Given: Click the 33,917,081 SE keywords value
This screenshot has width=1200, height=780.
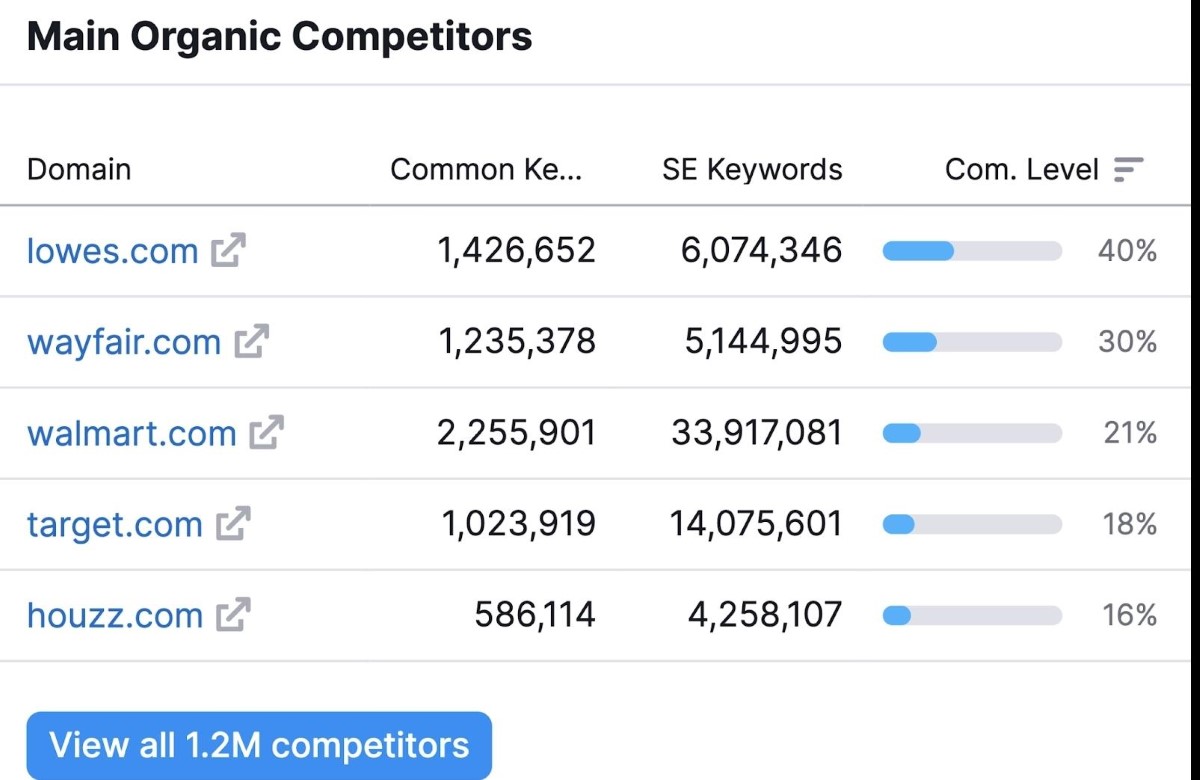Looking at the screenshot, I should click(757, 433).
